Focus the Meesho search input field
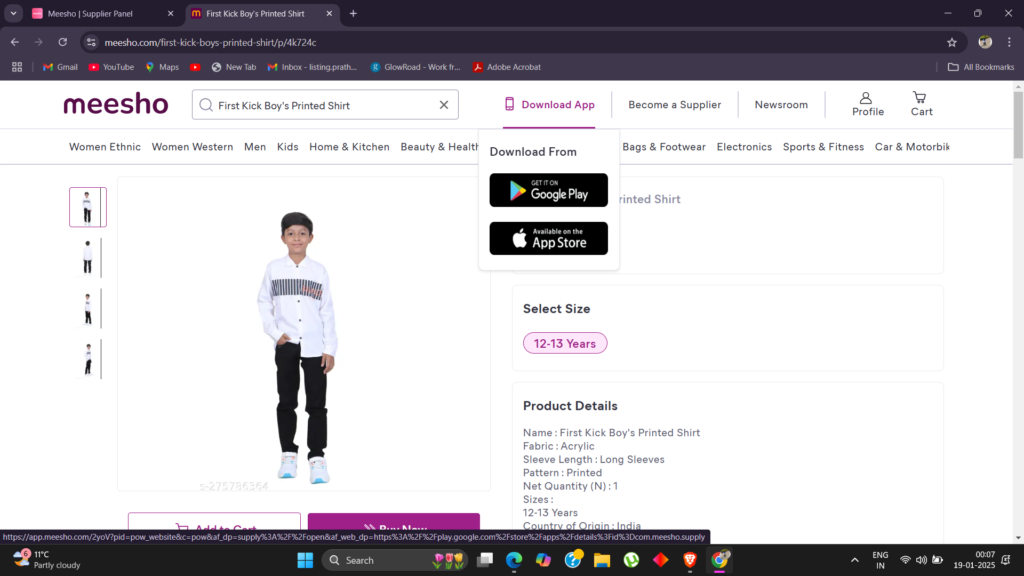 [325, 105]
